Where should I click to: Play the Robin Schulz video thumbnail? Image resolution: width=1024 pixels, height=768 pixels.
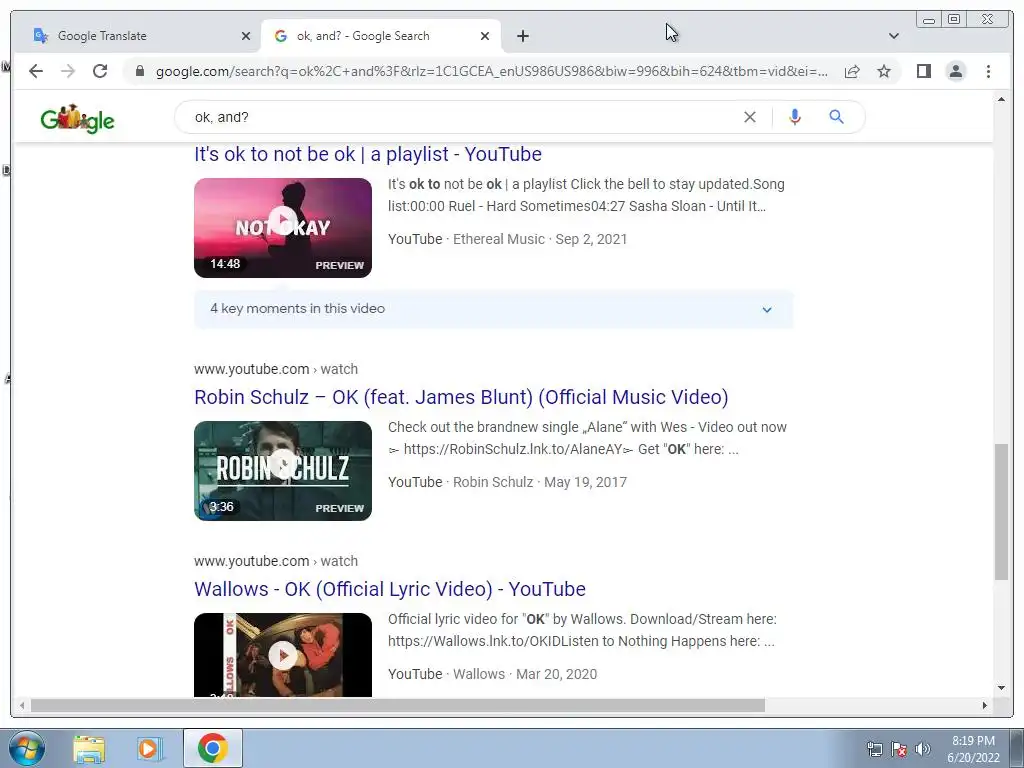[283, 471]
